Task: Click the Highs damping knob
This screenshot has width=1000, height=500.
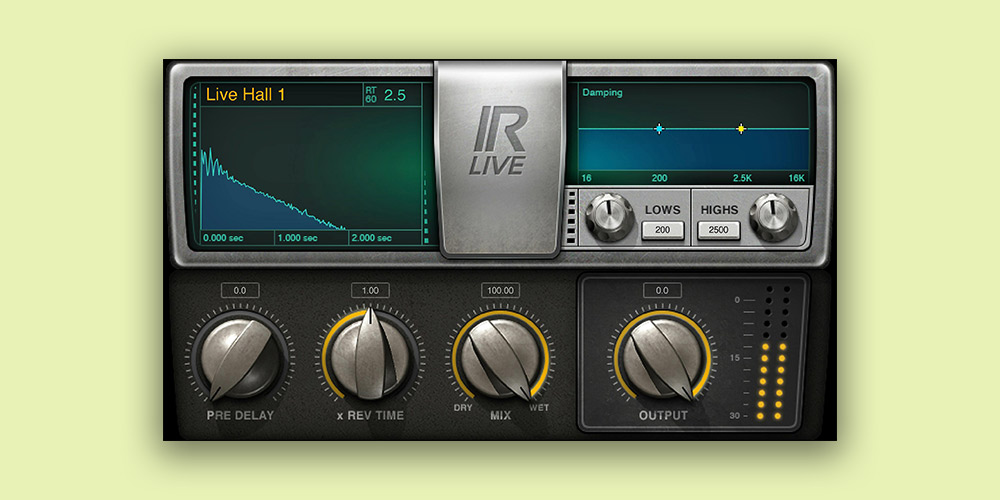Action: pyautogui.click(x=774, y=217)
